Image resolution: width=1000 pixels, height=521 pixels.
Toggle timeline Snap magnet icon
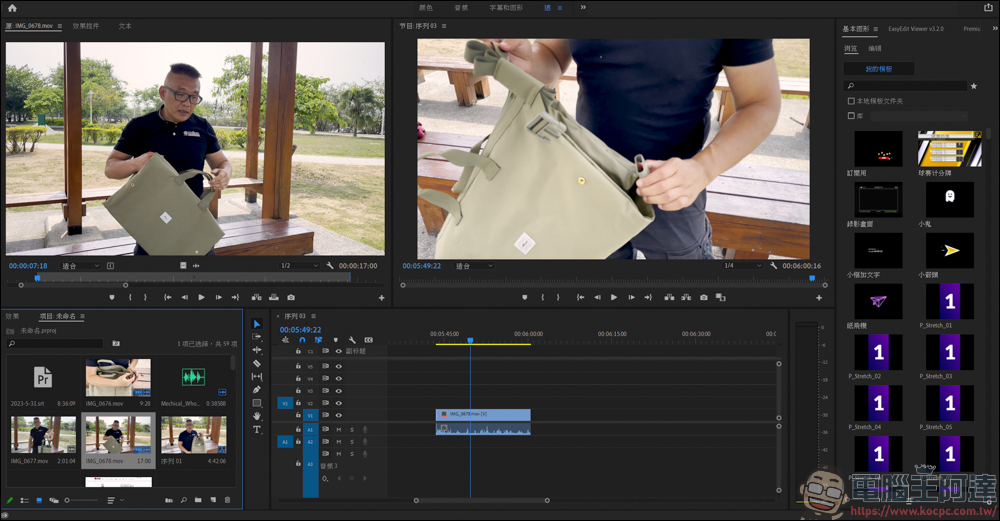[x=302, y=340]
